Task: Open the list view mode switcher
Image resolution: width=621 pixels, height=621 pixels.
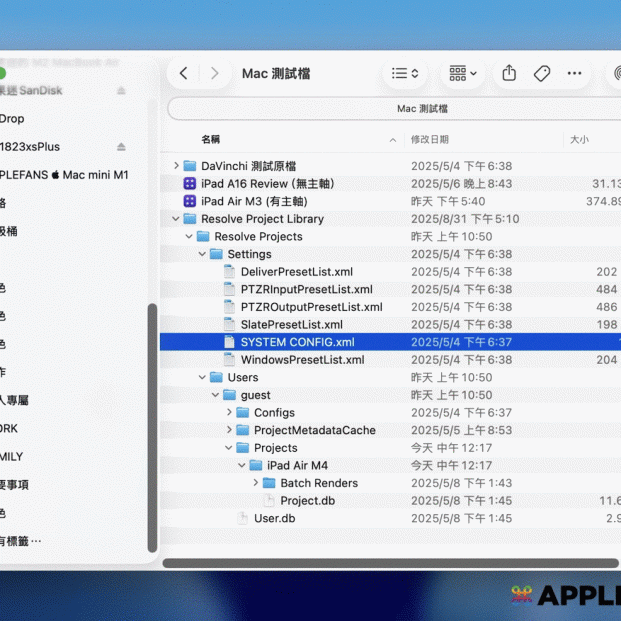Action: [405, 74]
